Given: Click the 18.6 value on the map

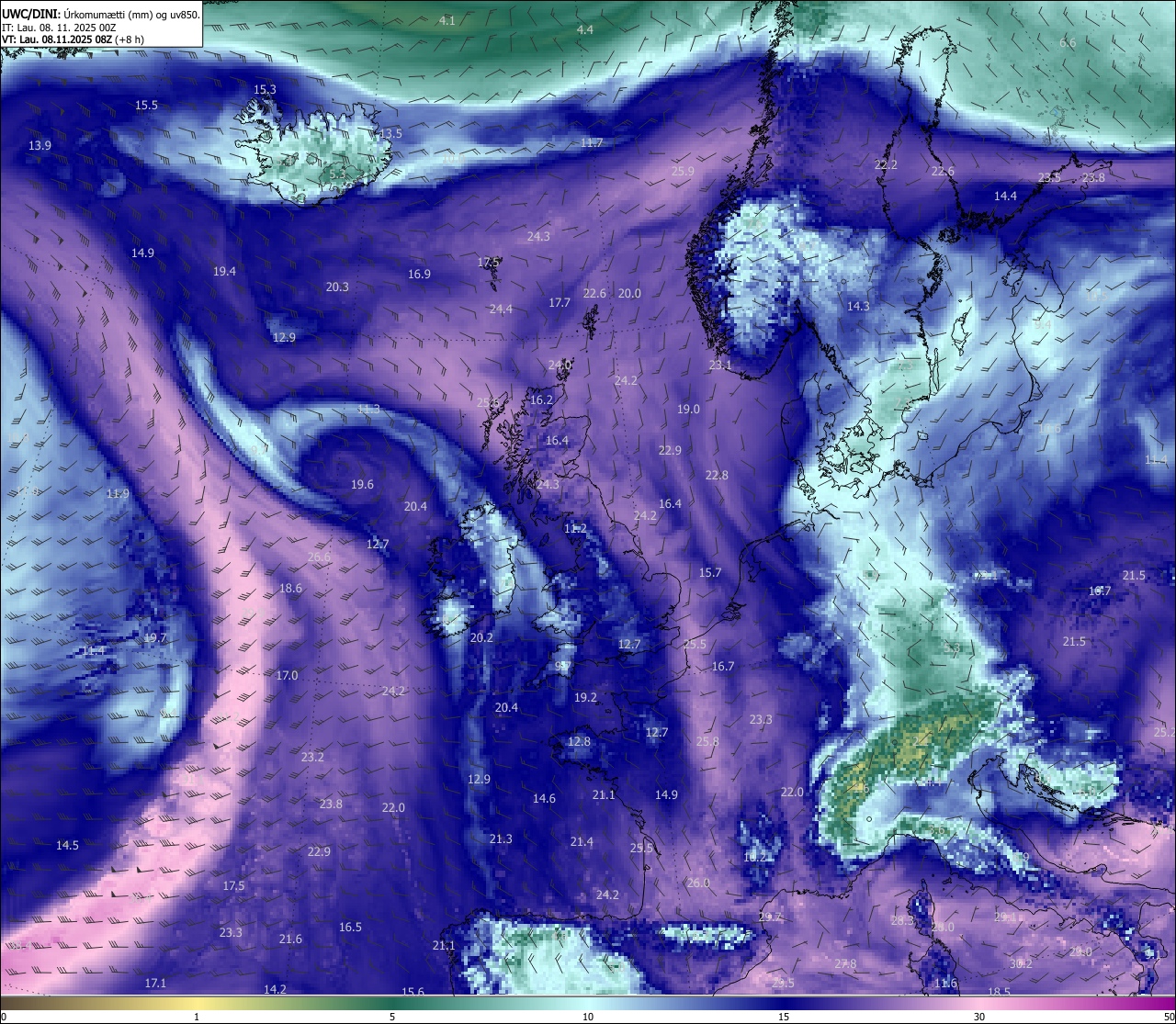Looking at the screenshot, I should 290,589.
